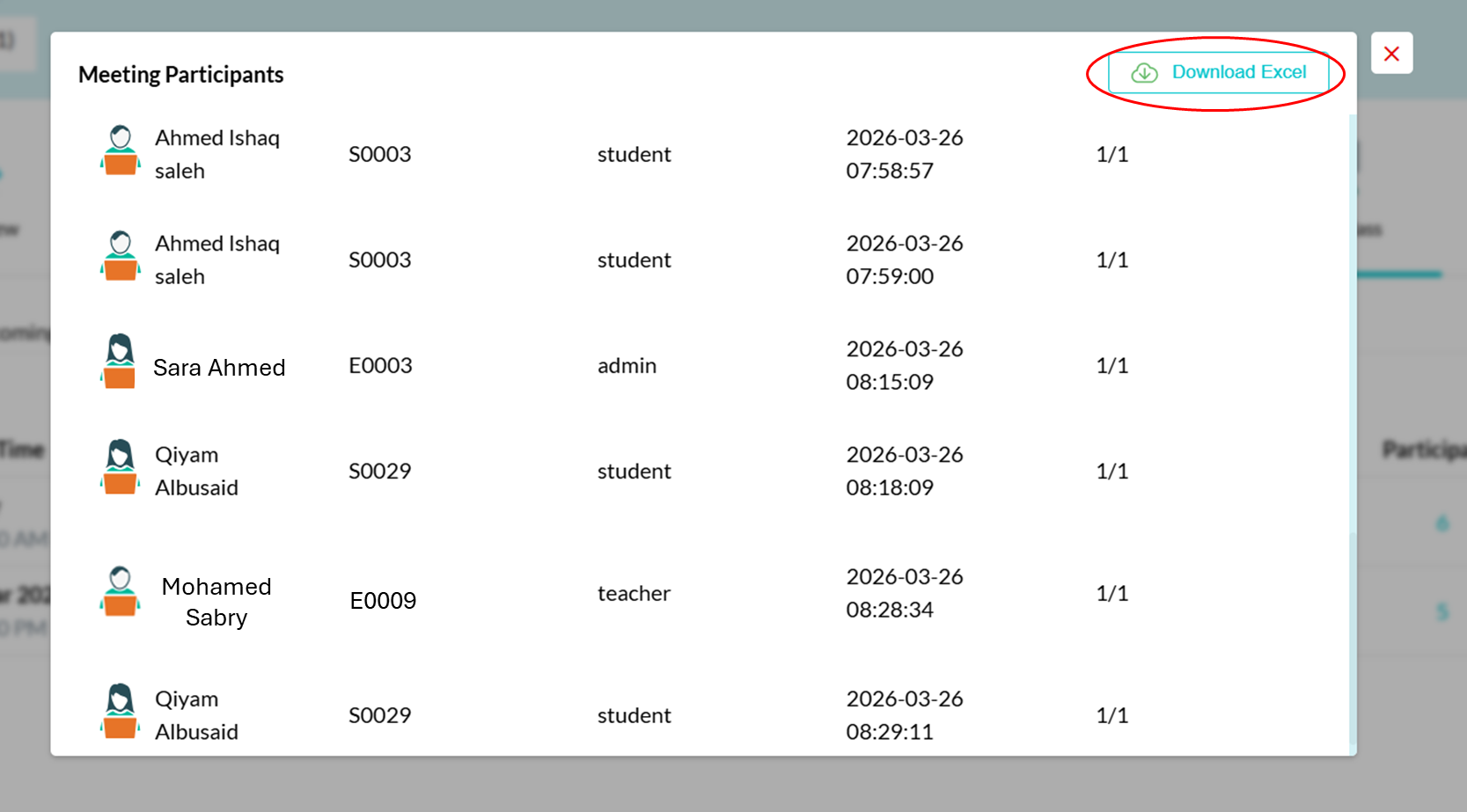
Task: Select 1/1 count in Sara Ahmed's row
Action: [1112, 365]
